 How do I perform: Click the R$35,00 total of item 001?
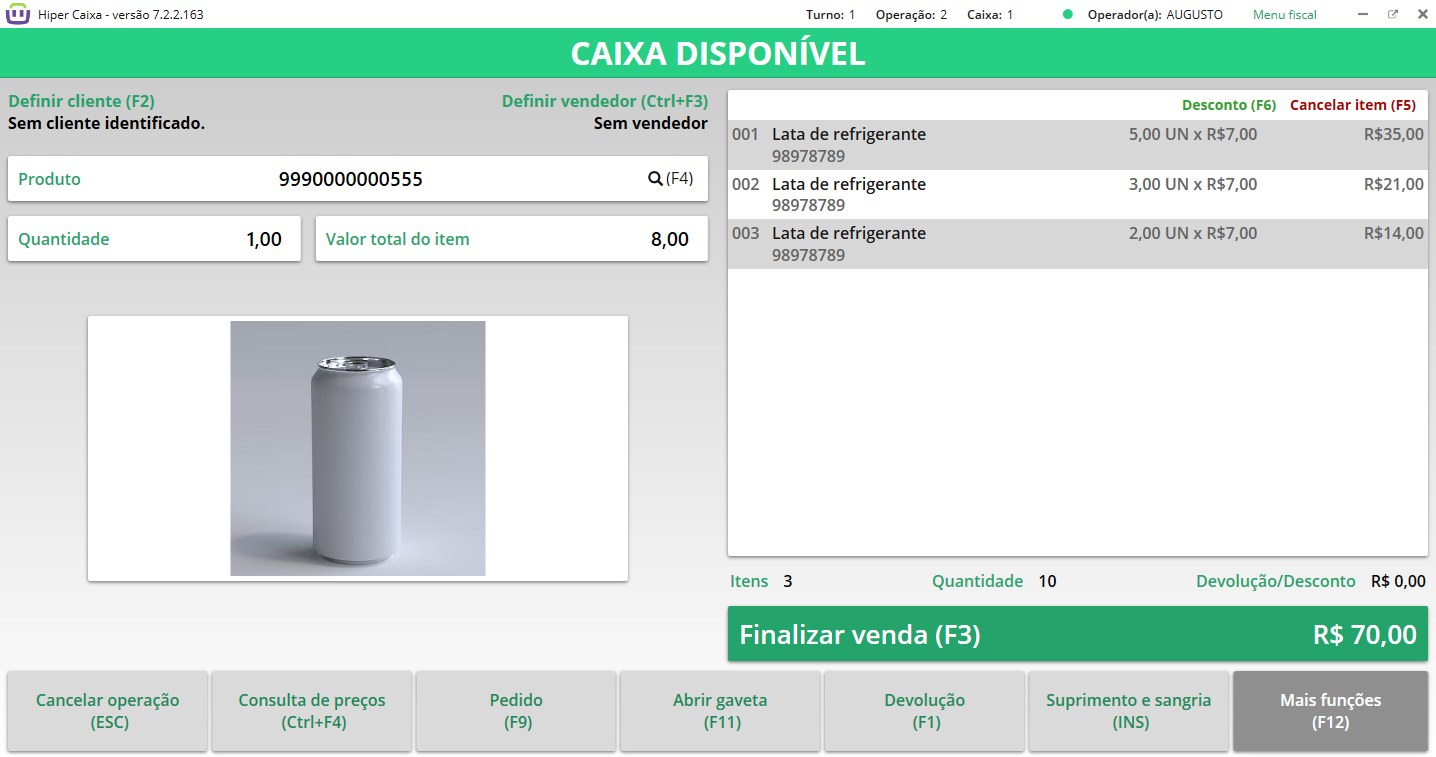tap(1394, 134)
